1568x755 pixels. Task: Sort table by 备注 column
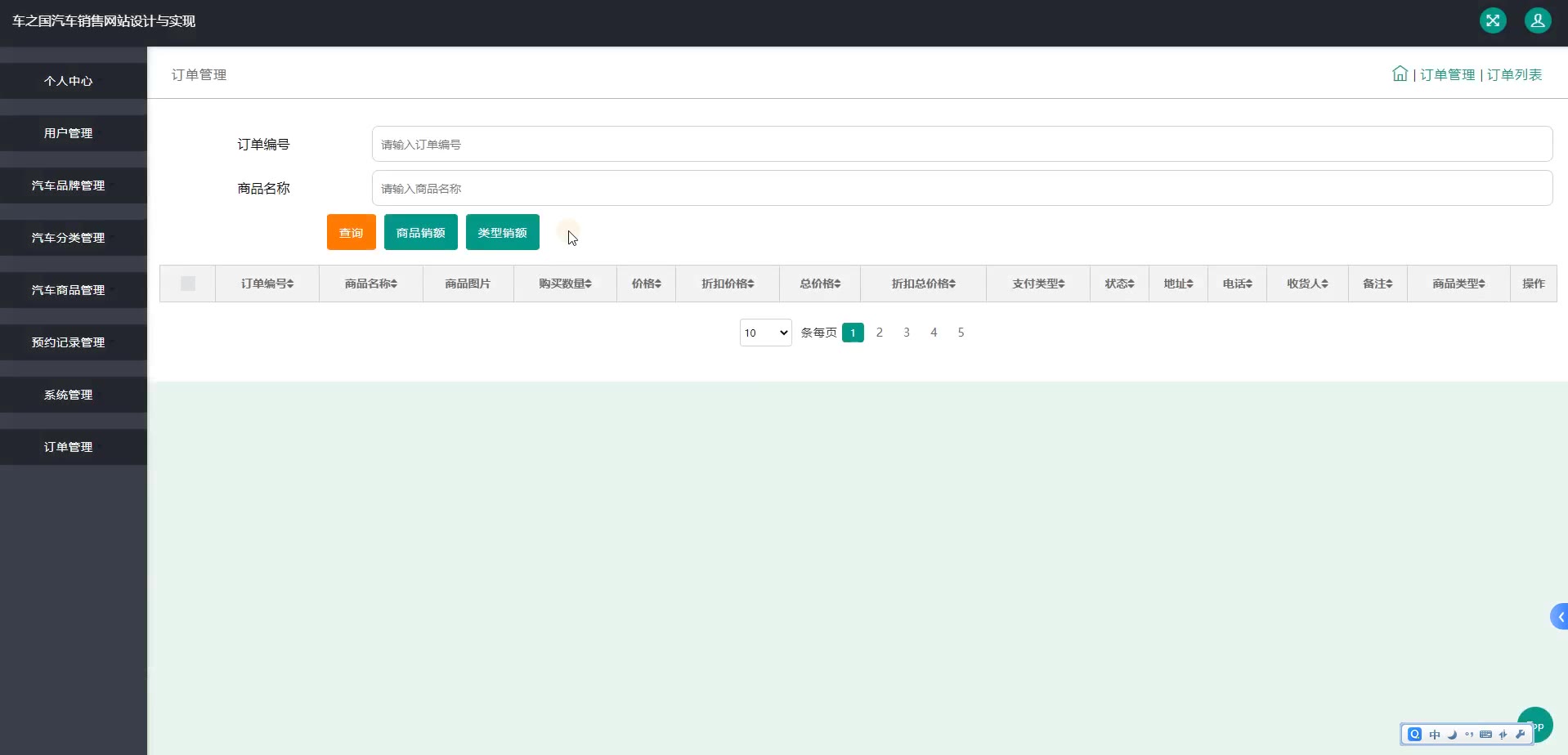tap(1378, 284)
